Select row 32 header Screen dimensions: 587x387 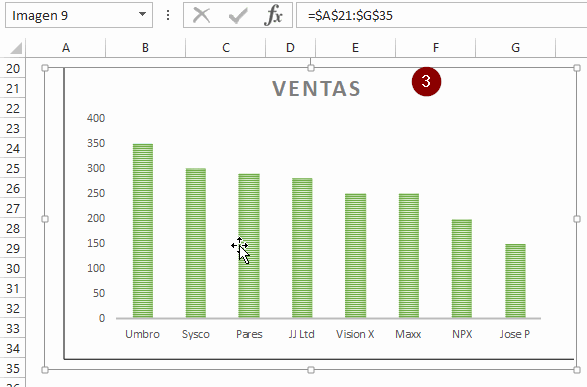pos(13,309)
